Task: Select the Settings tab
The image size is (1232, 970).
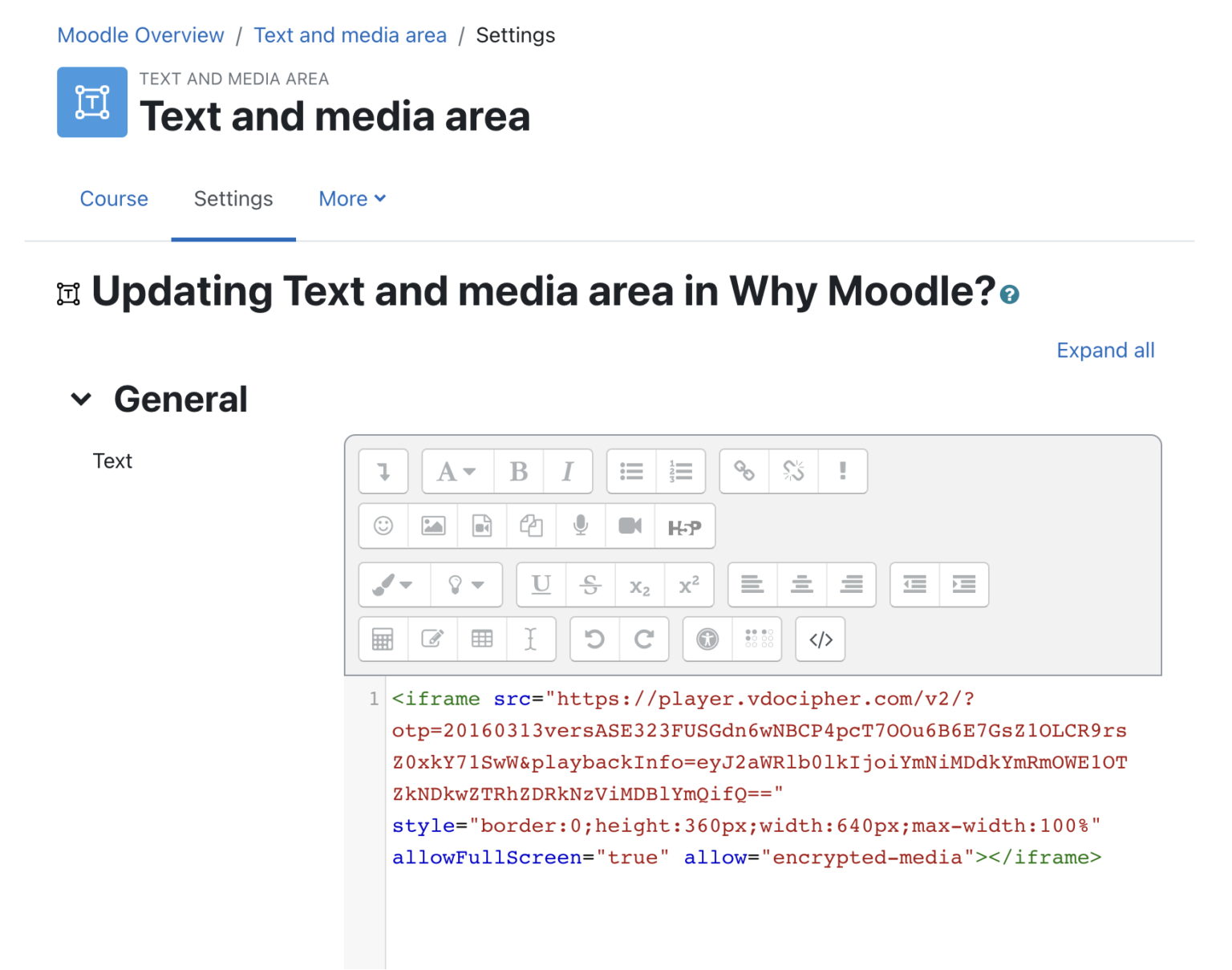Action: click(x=233, y=199)
